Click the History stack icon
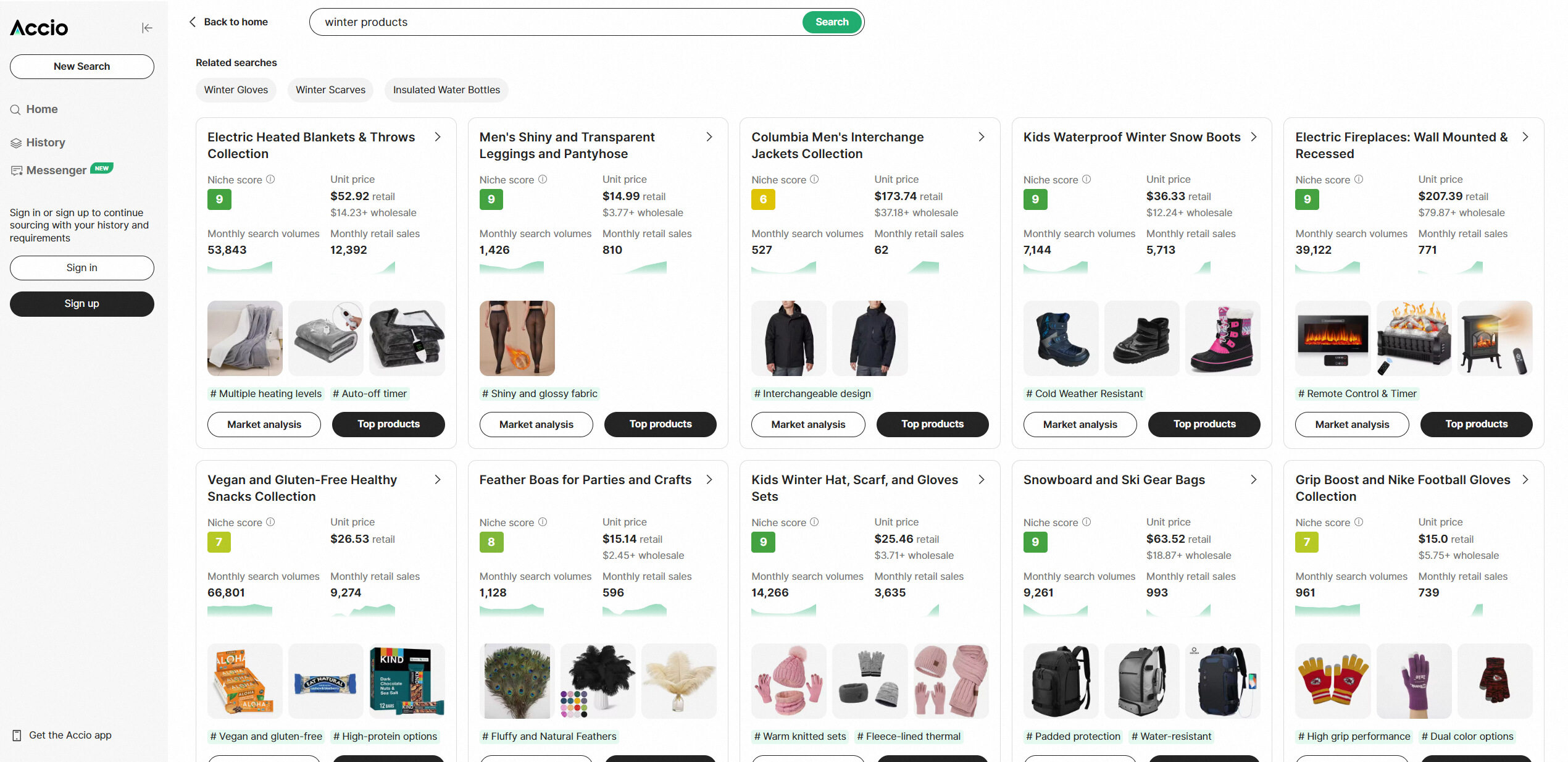This screenshot has height=762, width=1568. (16, 143)
